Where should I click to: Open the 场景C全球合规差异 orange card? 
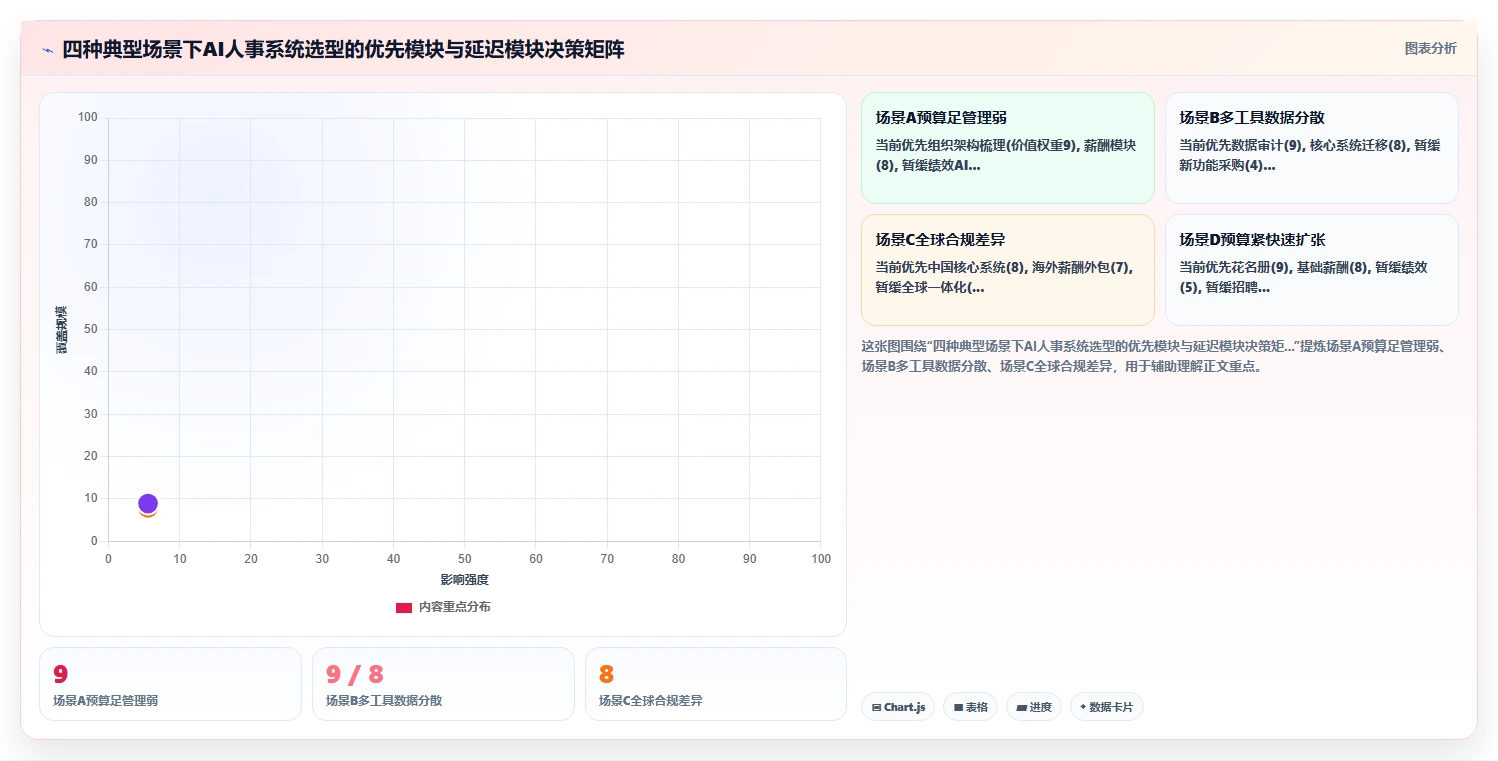(x=1007, y=270)
